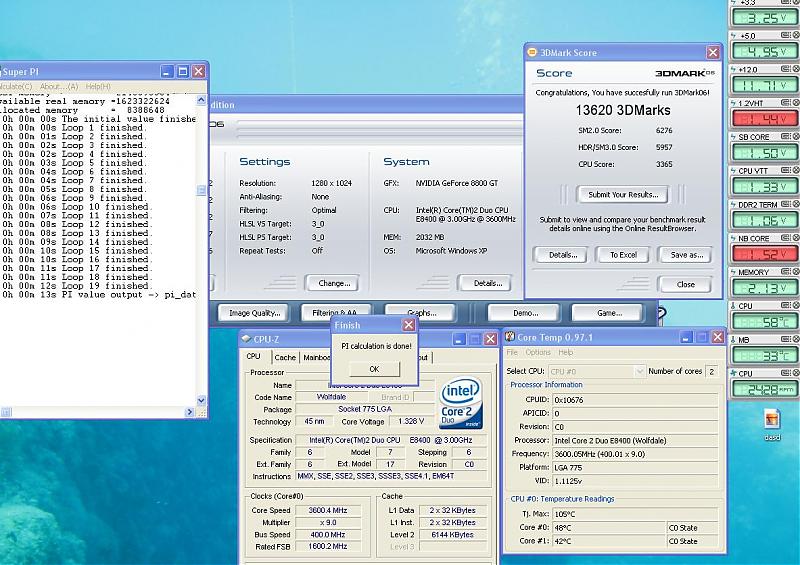Click Details... under System in 3DMark06
The width and height of the screenshot is (800, 565).
coord(487,283)
